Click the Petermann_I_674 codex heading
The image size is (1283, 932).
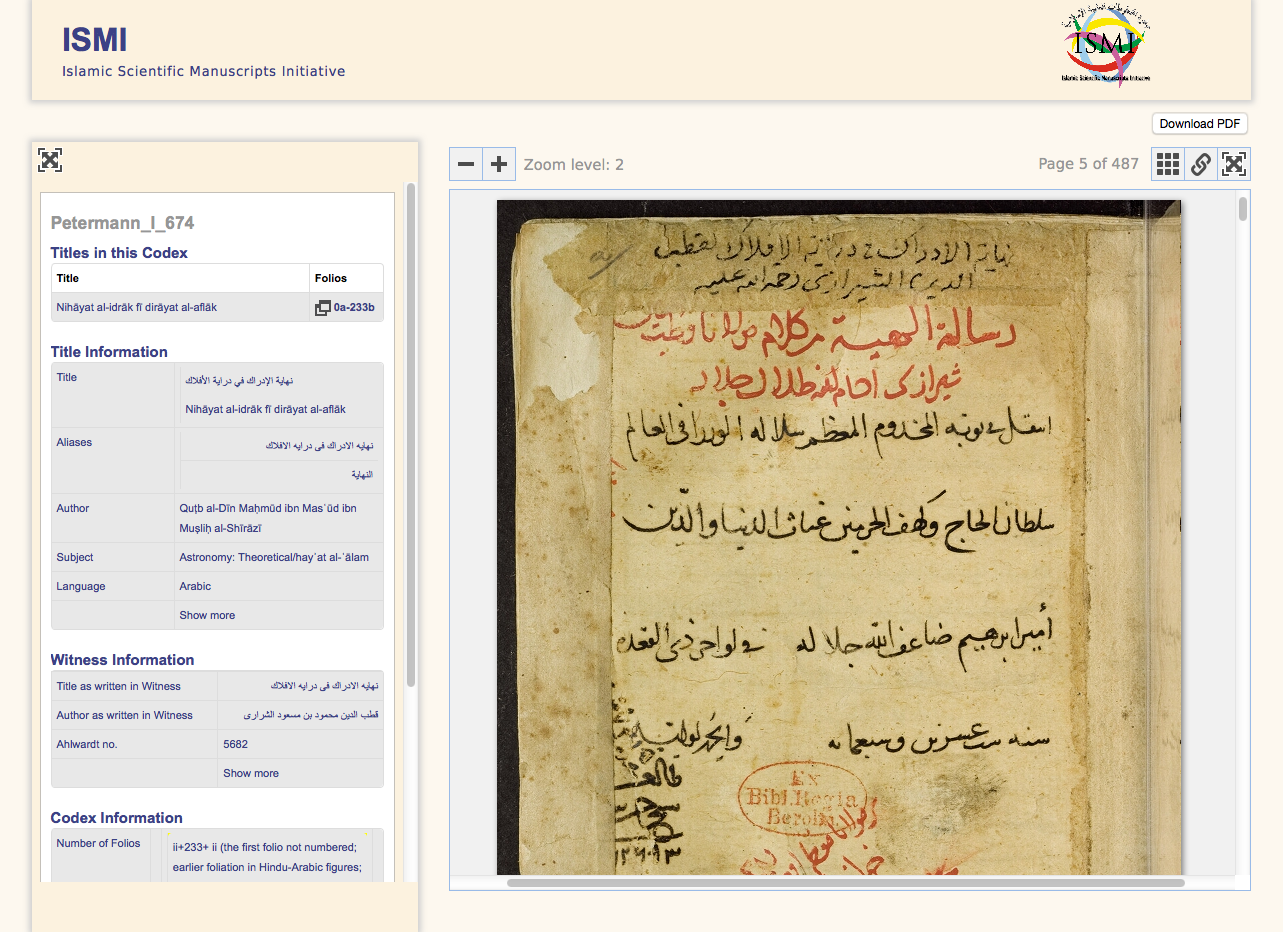click(x=122, y=223)
